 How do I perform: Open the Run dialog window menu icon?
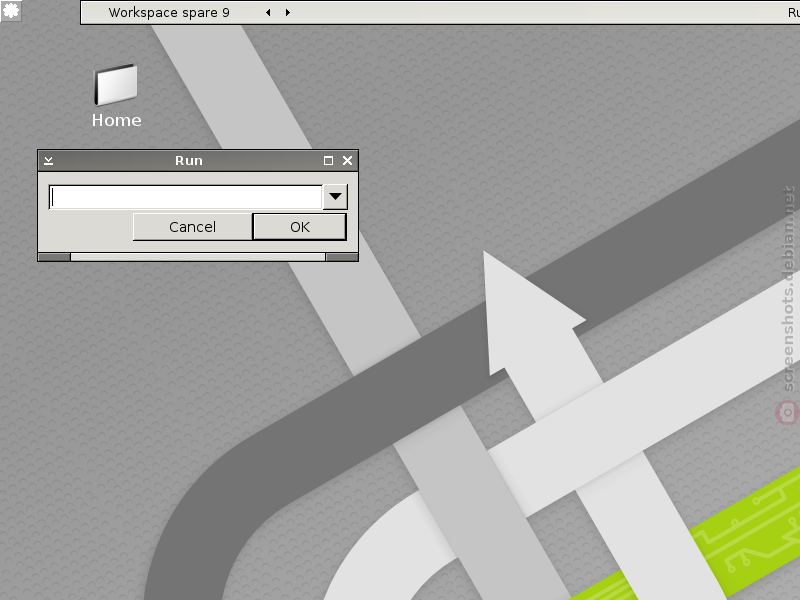pyautogui.click(x=48, y=161)
